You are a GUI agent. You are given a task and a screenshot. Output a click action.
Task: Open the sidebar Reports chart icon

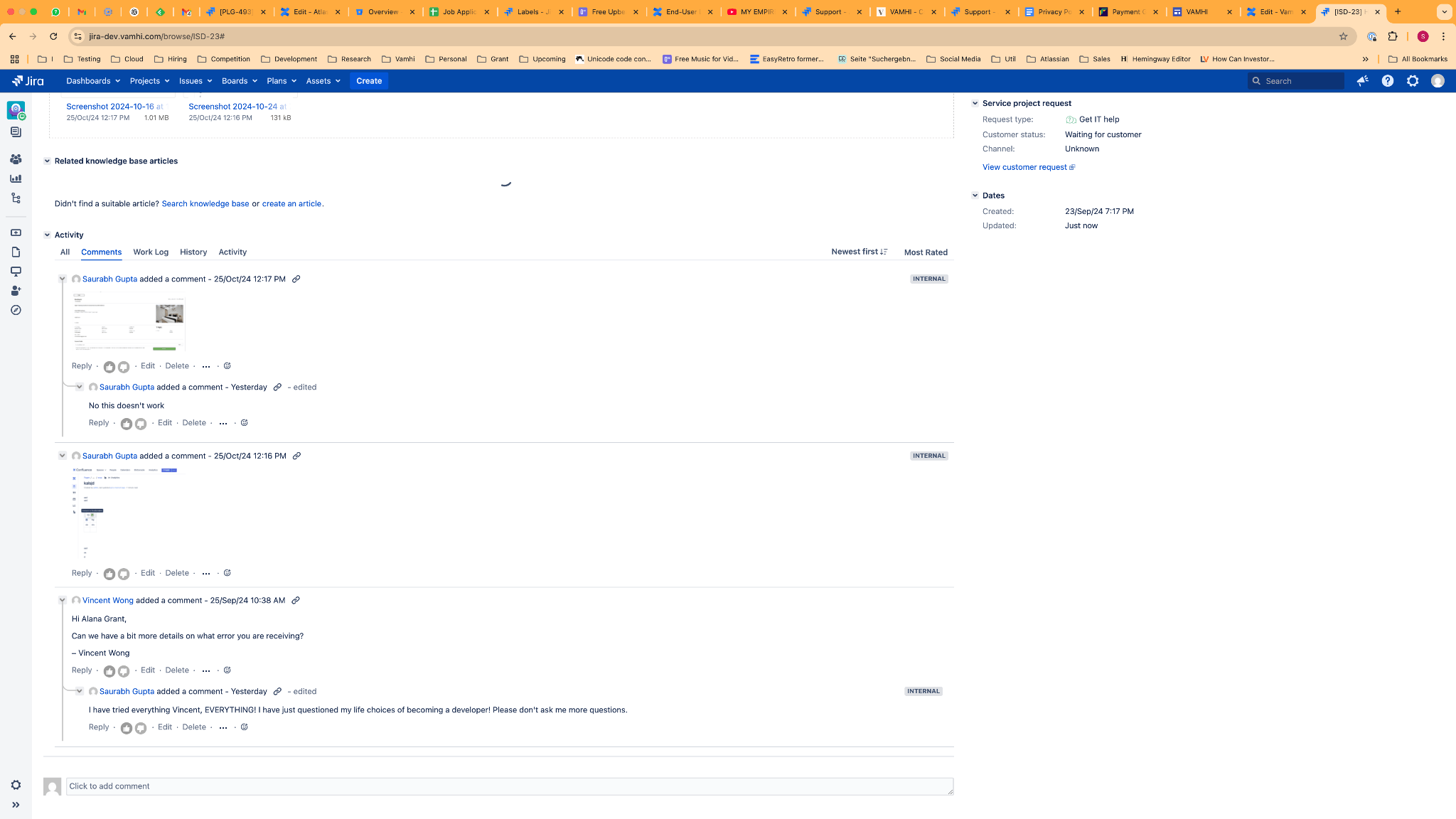[x=16, y=178]
